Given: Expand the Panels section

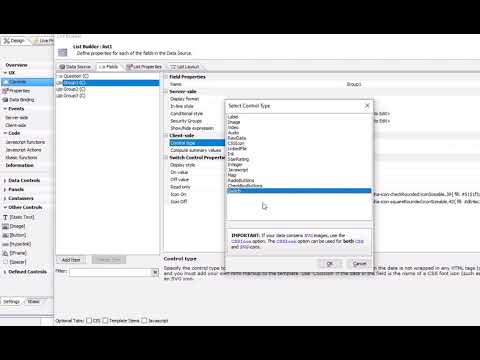Looking at the screenshot, I should point(5,189).
